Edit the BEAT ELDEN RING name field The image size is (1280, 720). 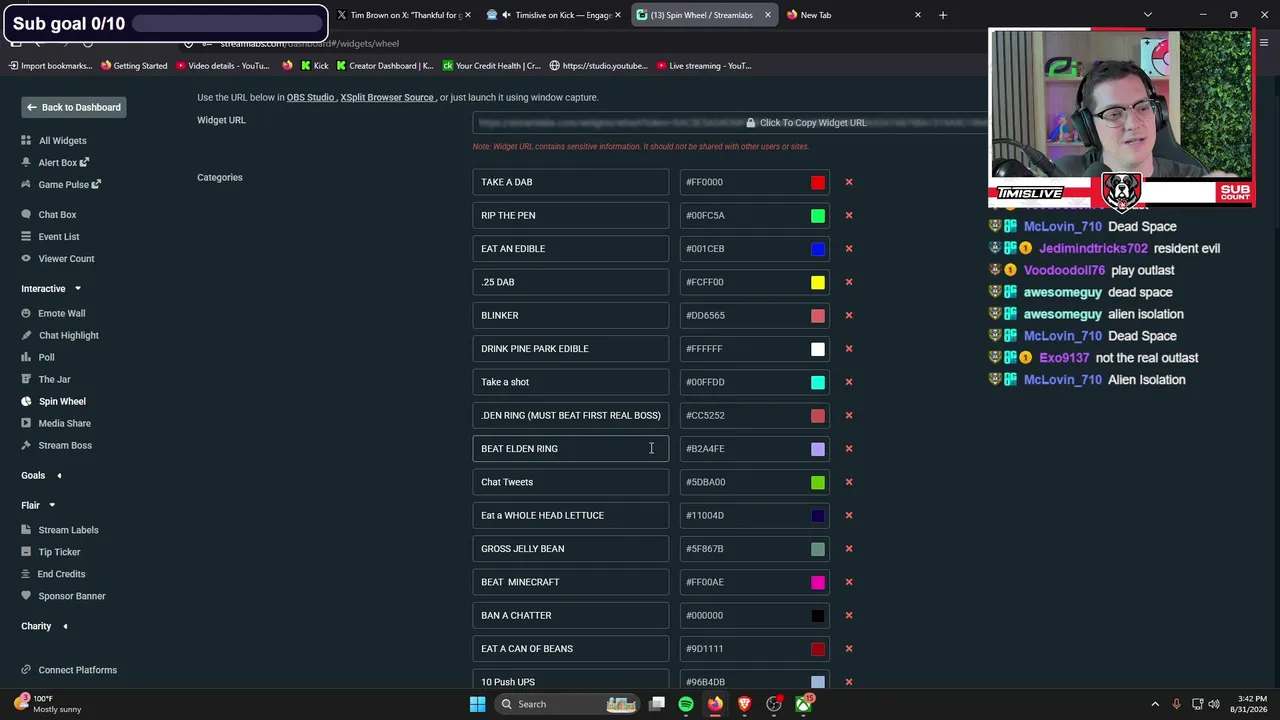point(571,449)
